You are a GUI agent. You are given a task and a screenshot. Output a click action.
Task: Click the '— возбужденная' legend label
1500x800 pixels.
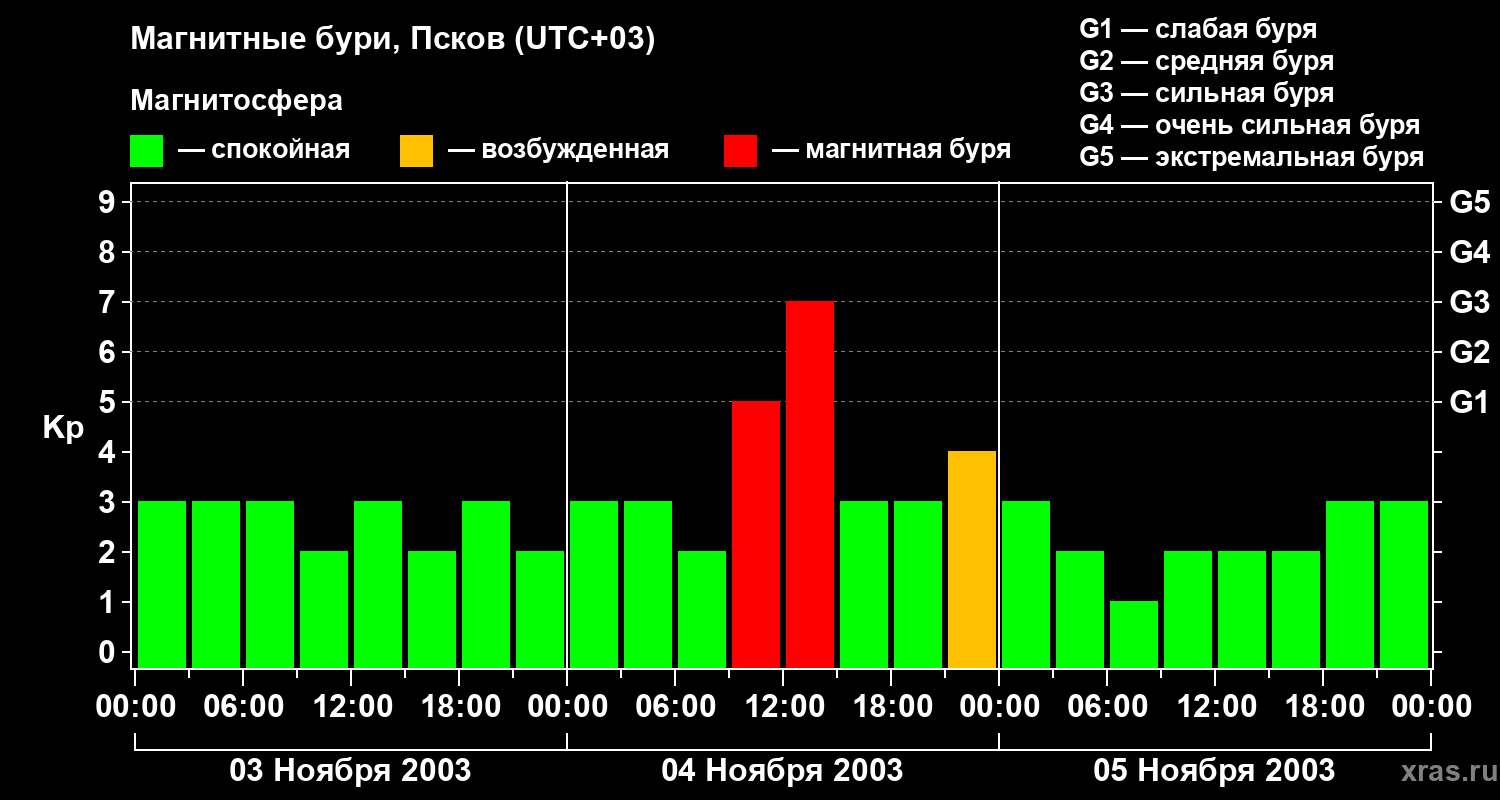(558, 150)
